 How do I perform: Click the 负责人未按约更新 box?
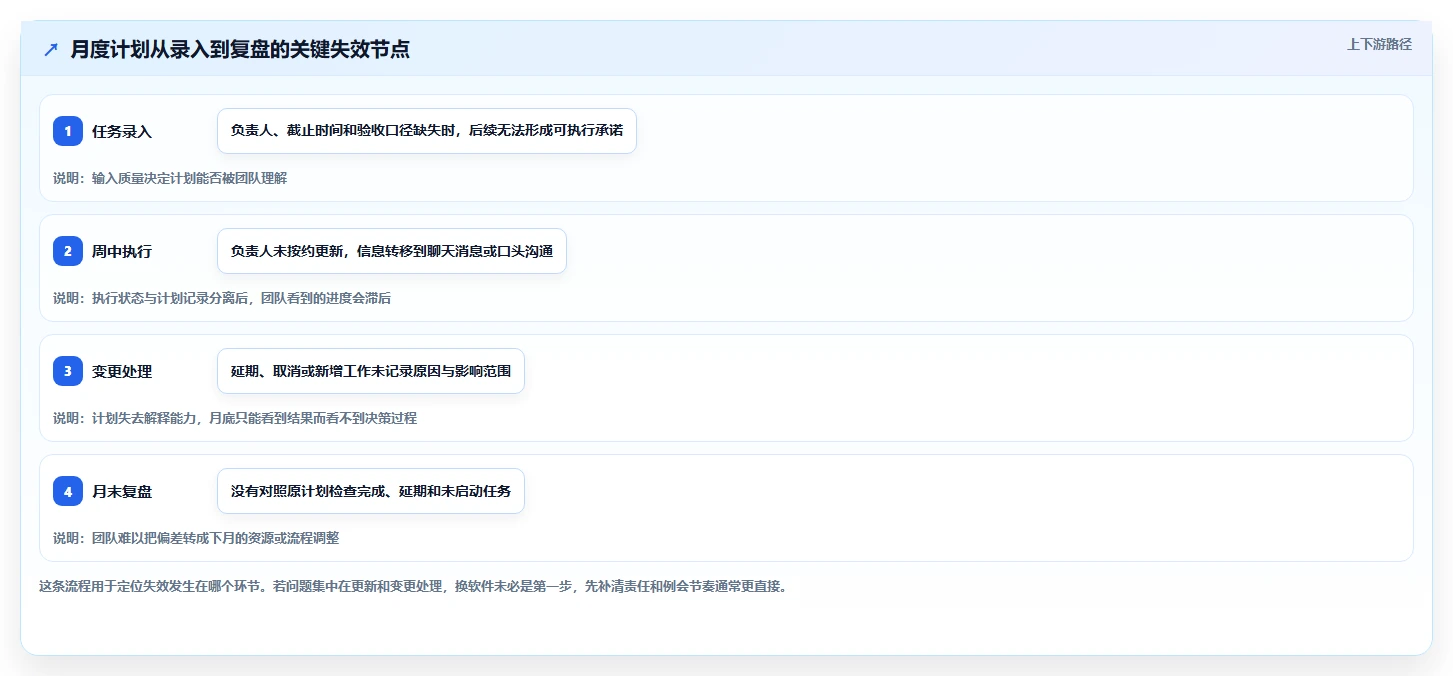click(x=392, y=251)
